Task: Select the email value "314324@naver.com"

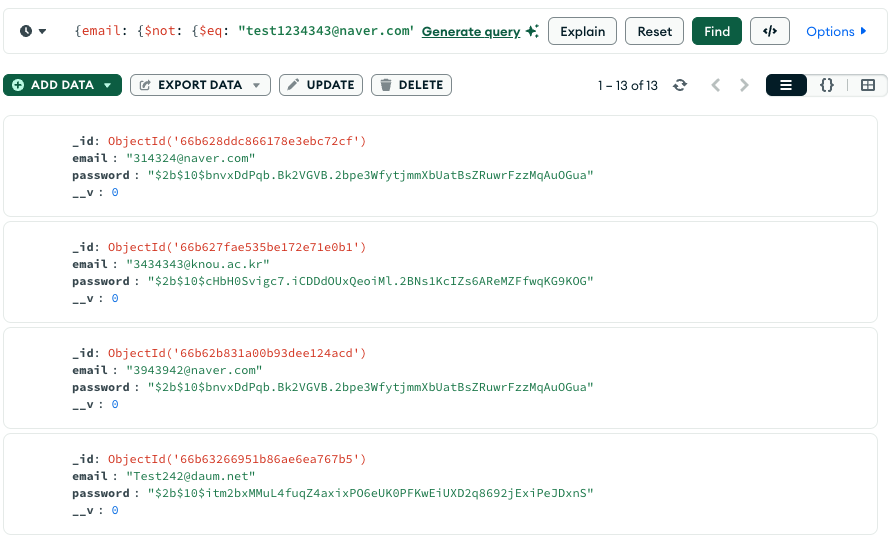Action: tap(191, 158)
